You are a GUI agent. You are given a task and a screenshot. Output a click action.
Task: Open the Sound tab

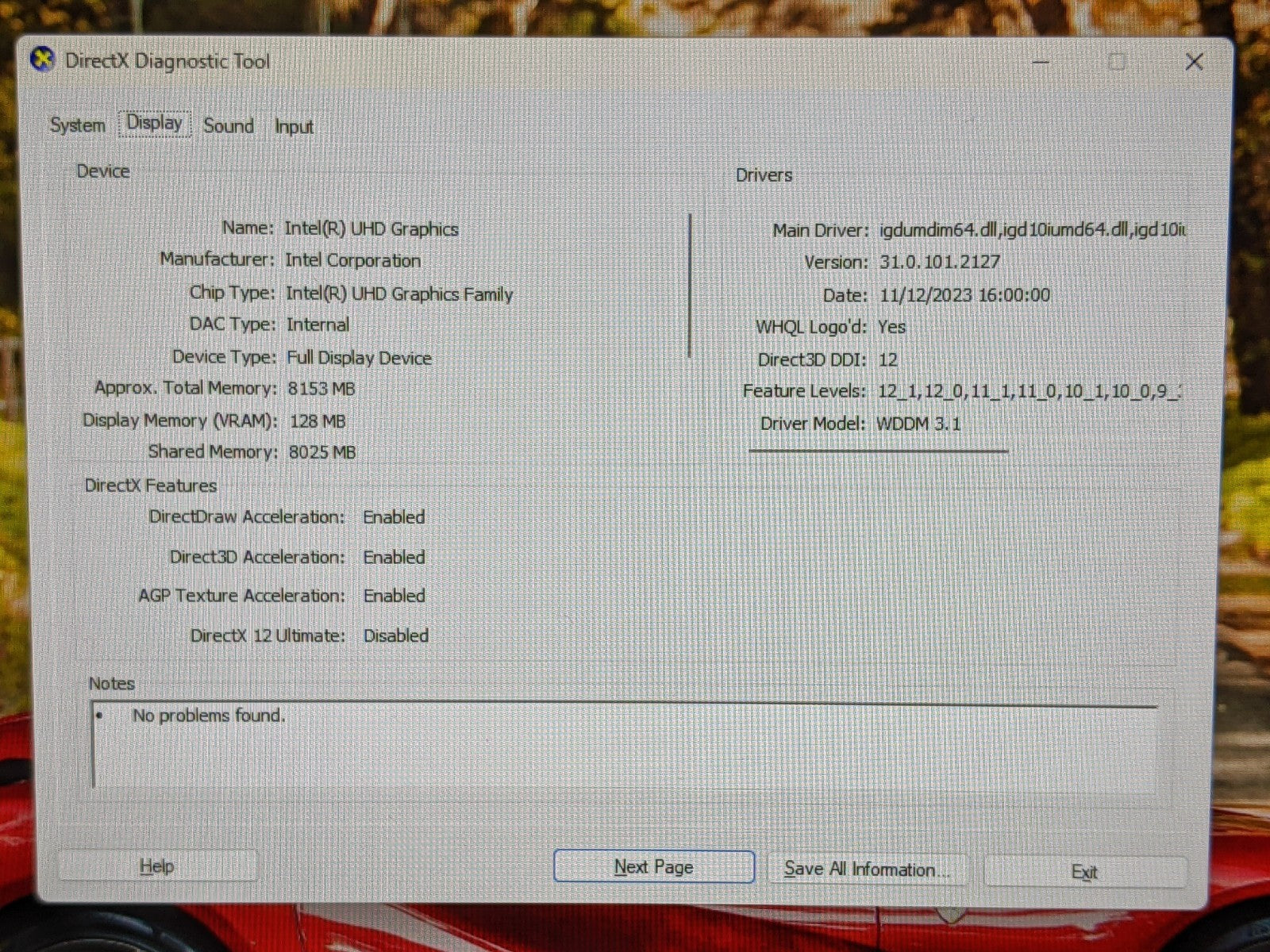coord(229,126)
